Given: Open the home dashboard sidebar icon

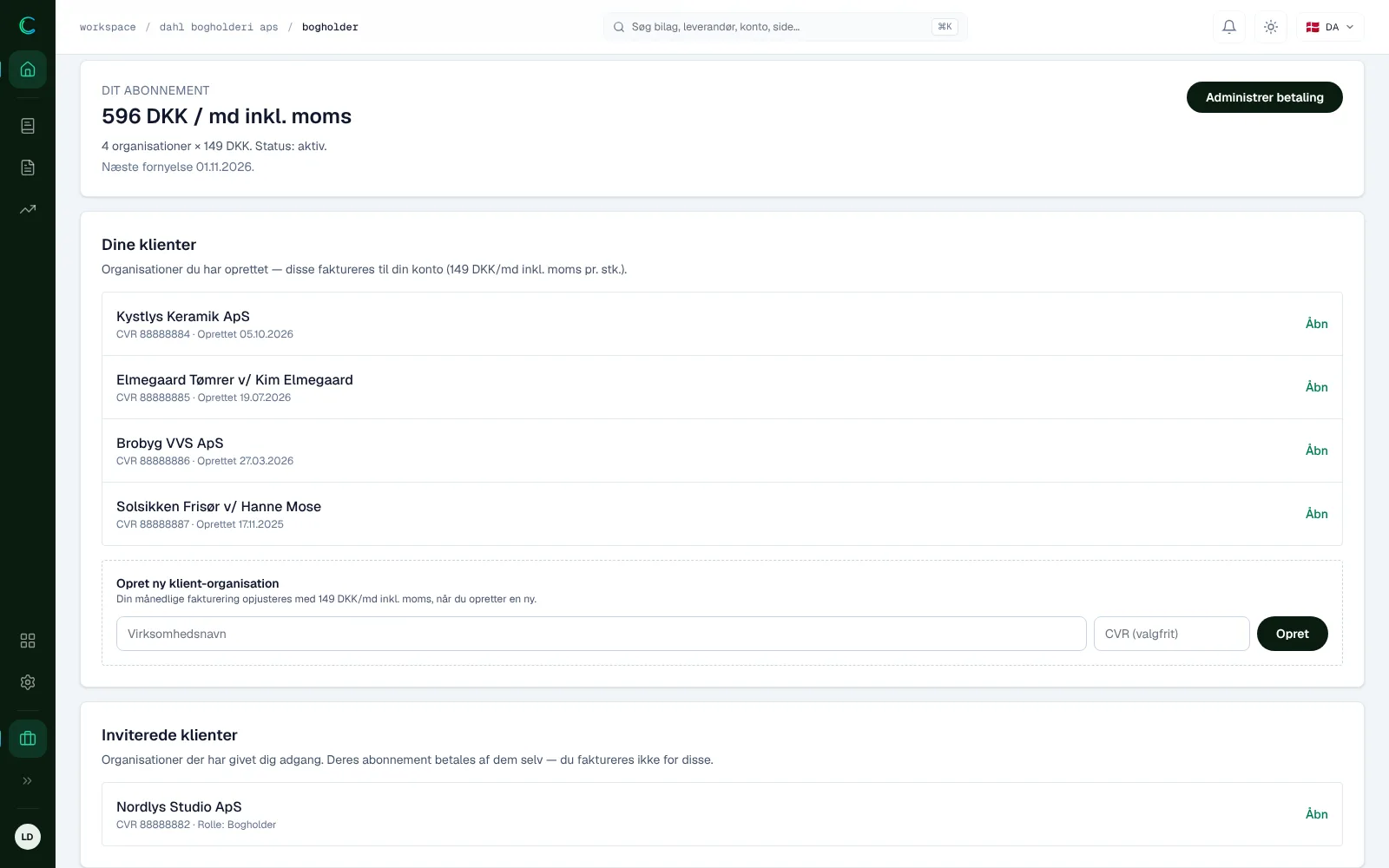Looking at the screenshot, I should coord(28,69).
